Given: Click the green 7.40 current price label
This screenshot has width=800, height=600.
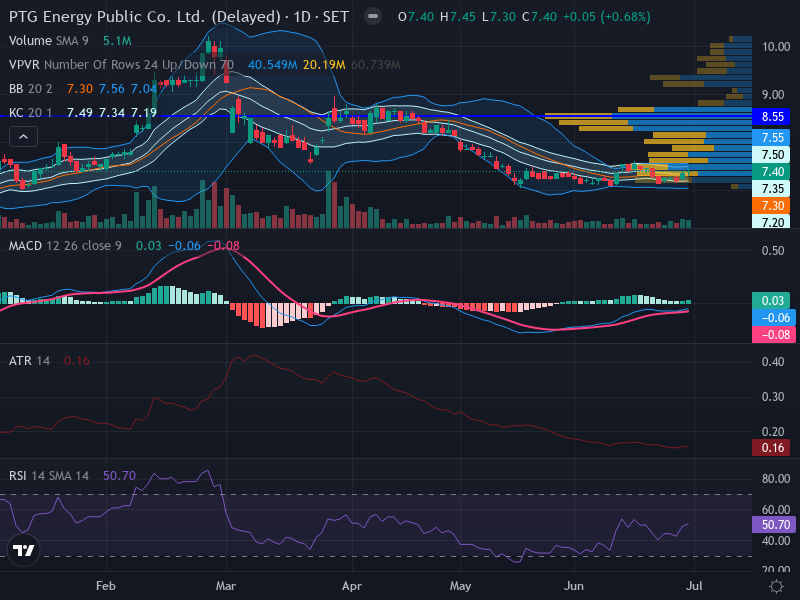Looking at the screenshot, I should (771, 172).
